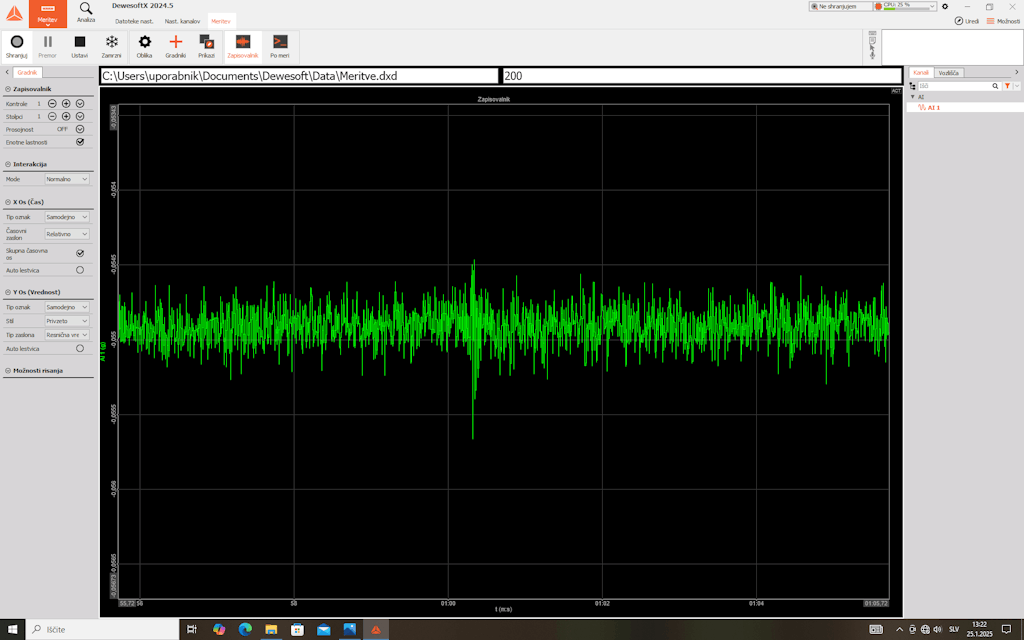Click the Uredi edit button
The width and height of the screenshot is (1024, 640).
coord(967,22)
